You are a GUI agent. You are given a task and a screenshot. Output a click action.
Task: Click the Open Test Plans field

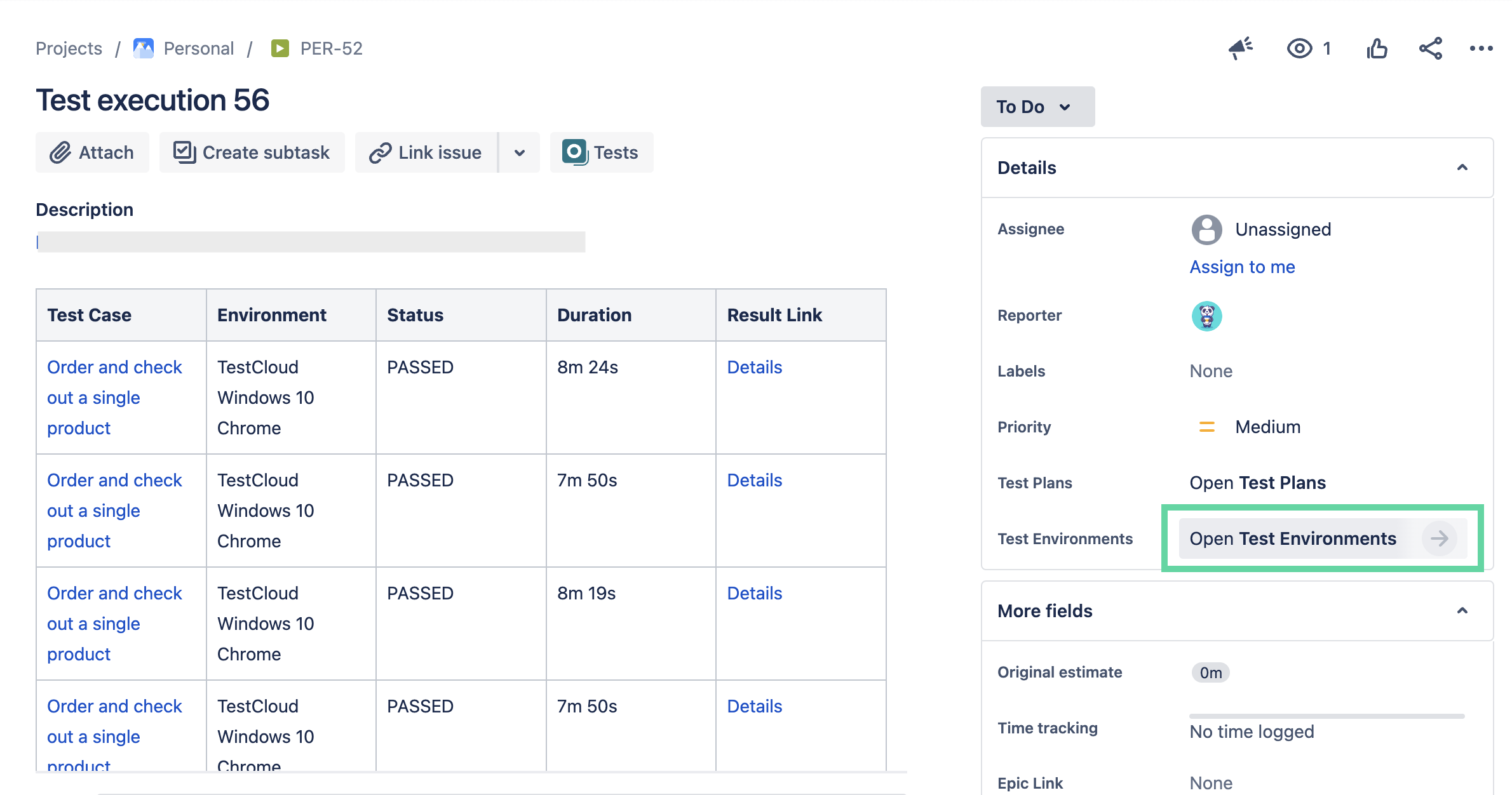tap(1257, 483)
